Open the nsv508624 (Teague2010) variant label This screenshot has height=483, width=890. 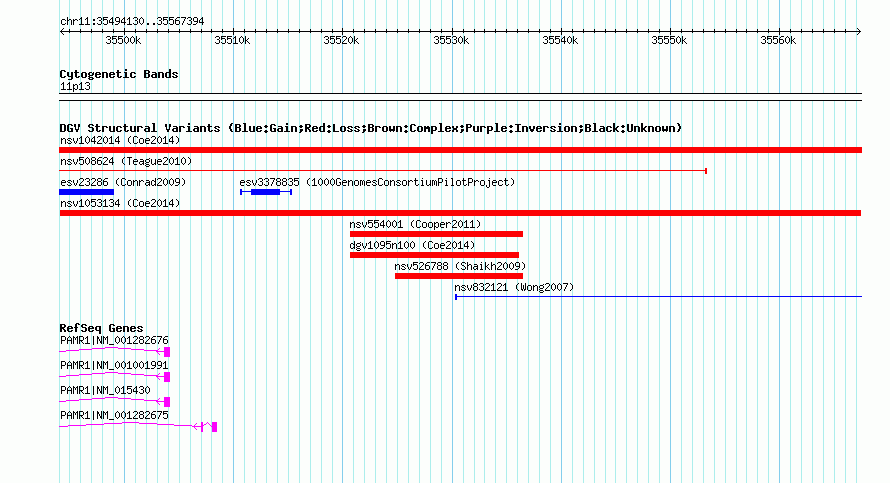[x=126, y=161]
